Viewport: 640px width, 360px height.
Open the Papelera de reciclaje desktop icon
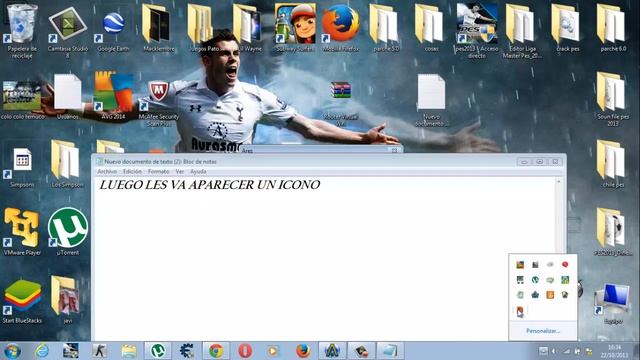coord(22,29)
